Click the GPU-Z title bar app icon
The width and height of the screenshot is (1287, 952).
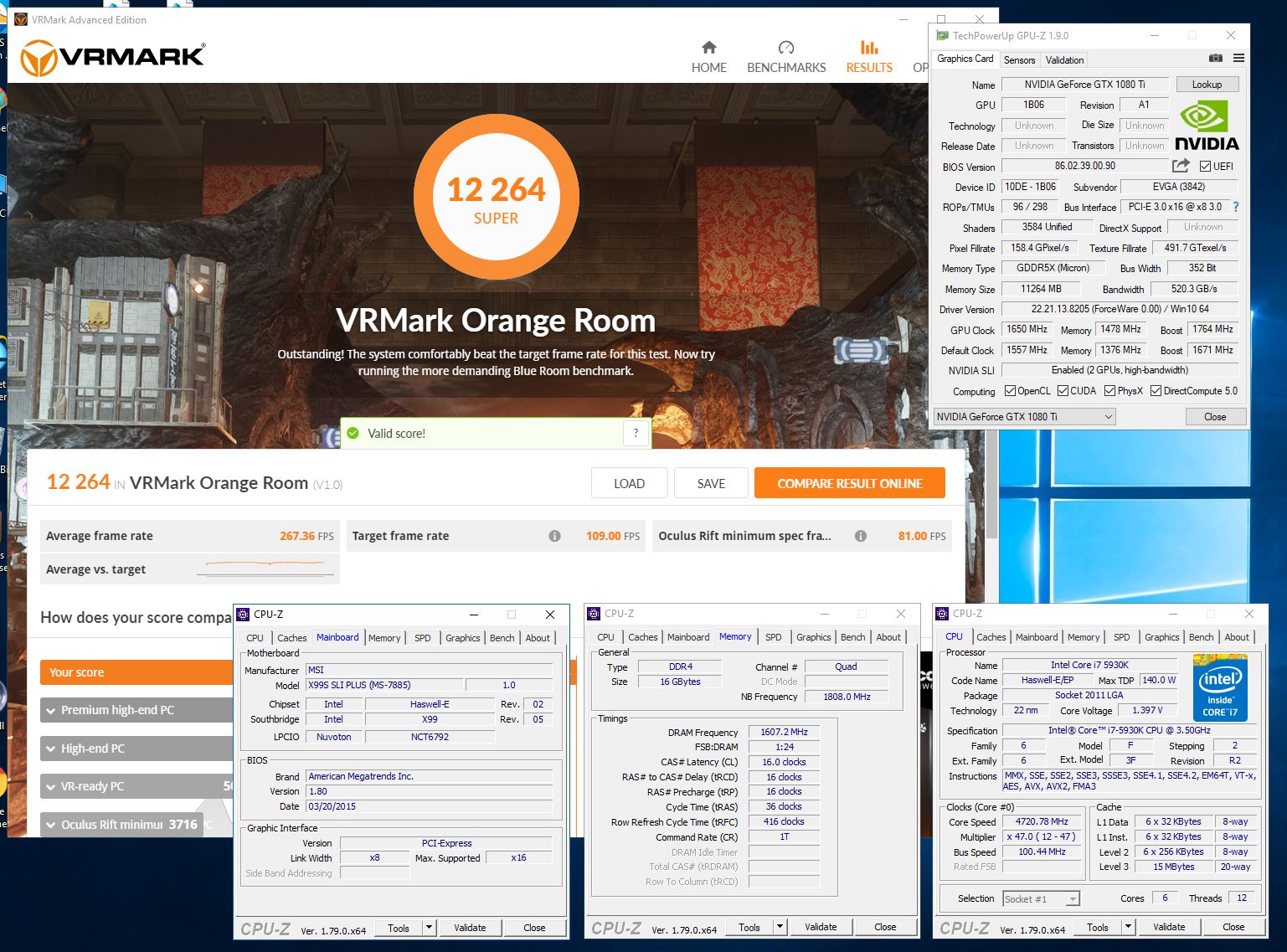942,36
